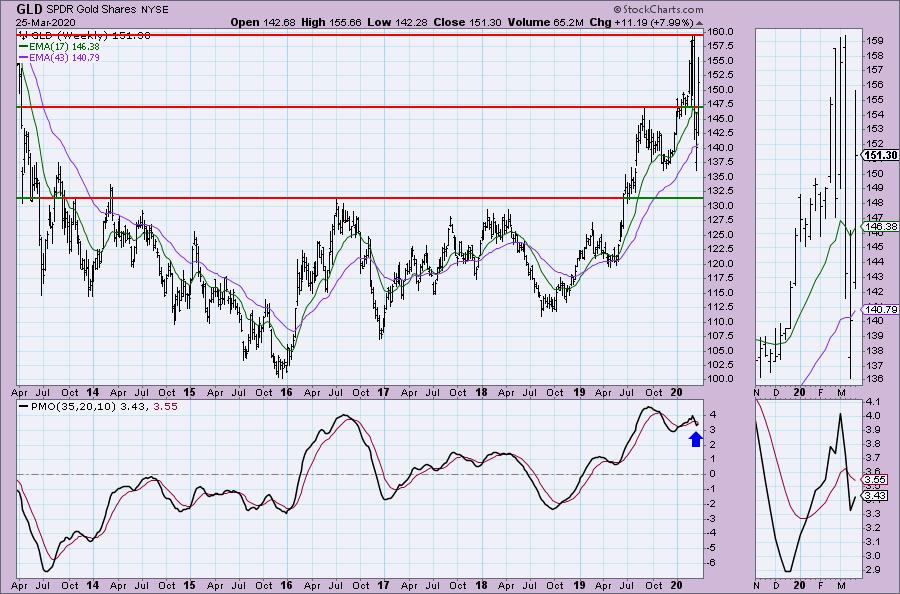The width and height of the screenshot is (900, 594).
Task: Click the 19 year label under price chart
Action: (579, 393)
